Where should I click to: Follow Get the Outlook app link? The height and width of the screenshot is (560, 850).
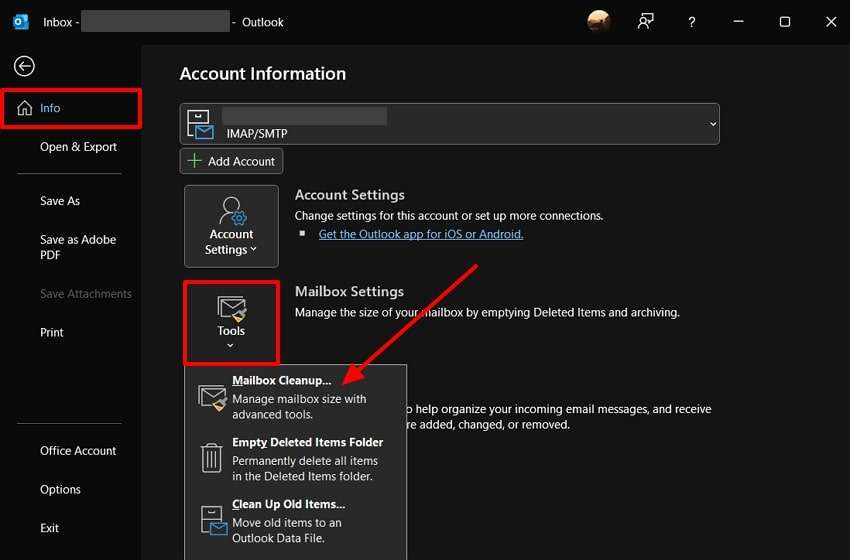pos(421,234)
